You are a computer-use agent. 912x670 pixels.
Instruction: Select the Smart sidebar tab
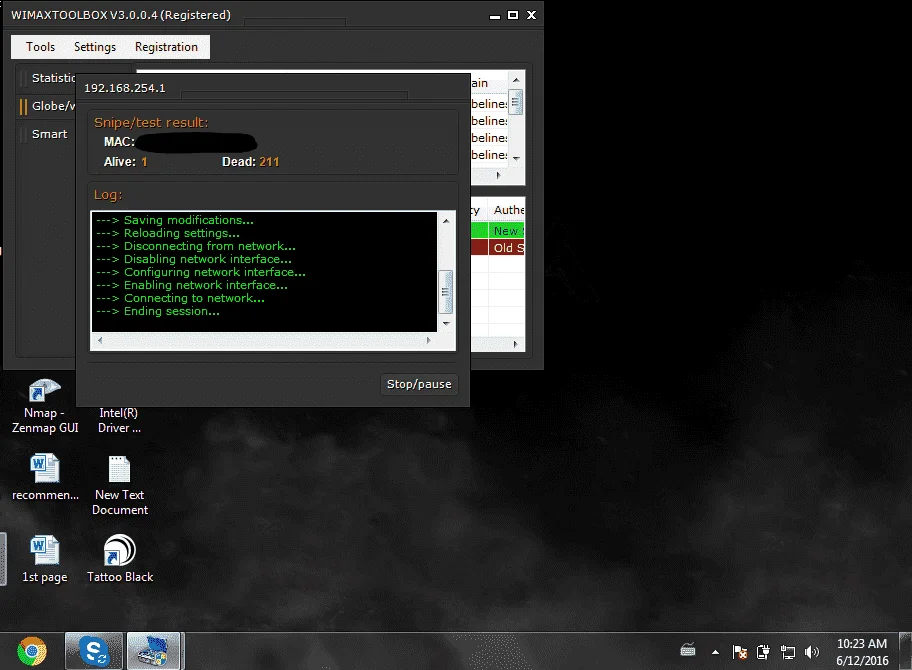(x=49, y=134)
